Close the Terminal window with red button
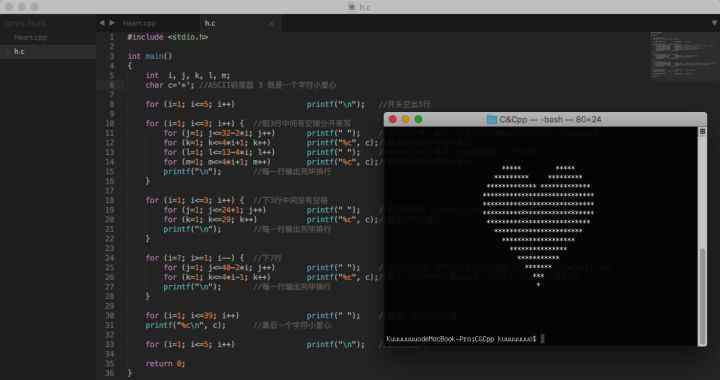 [393, 119]
